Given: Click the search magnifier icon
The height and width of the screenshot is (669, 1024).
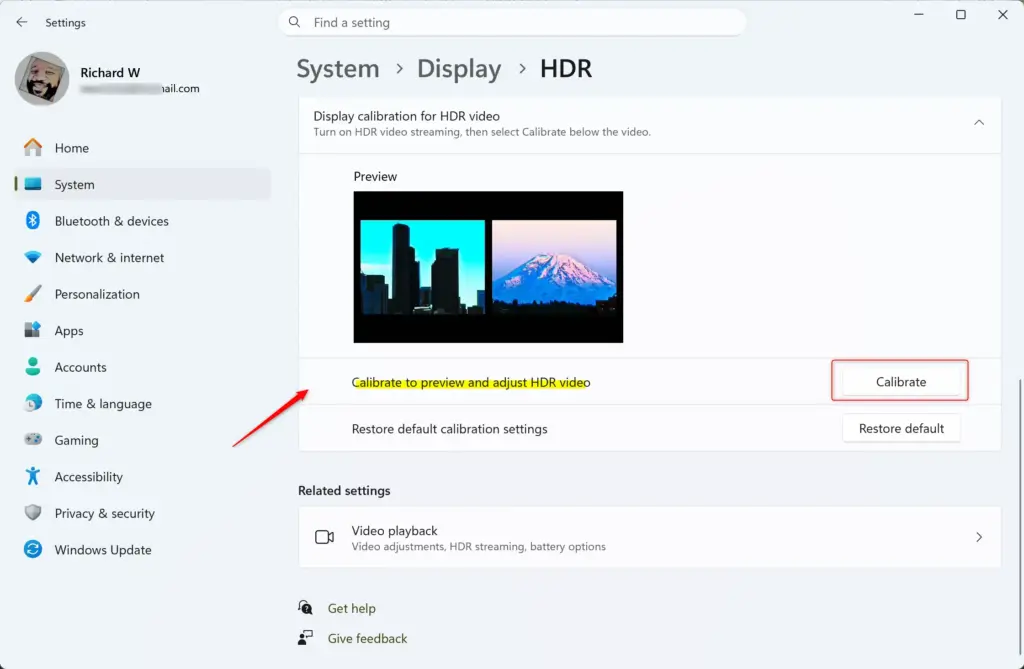Looking at the screenshot, I should tap(295, 22).
